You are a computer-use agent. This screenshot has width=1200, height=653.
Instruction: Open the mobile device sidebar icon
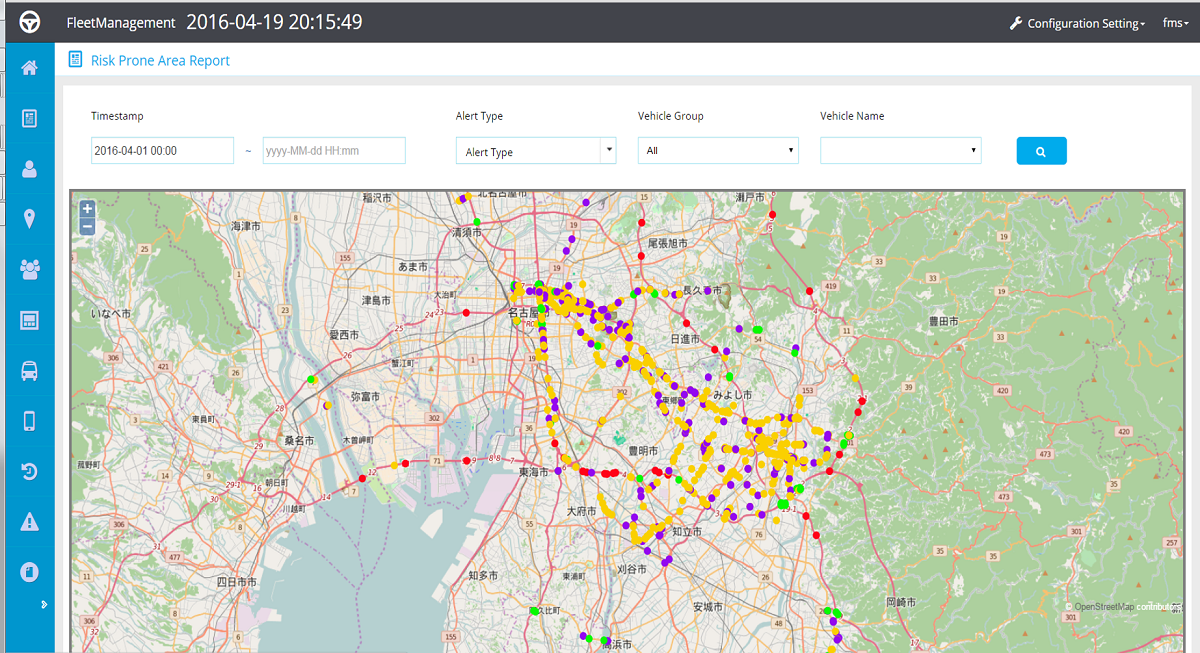pyautogui.click(x=29, y=420)
